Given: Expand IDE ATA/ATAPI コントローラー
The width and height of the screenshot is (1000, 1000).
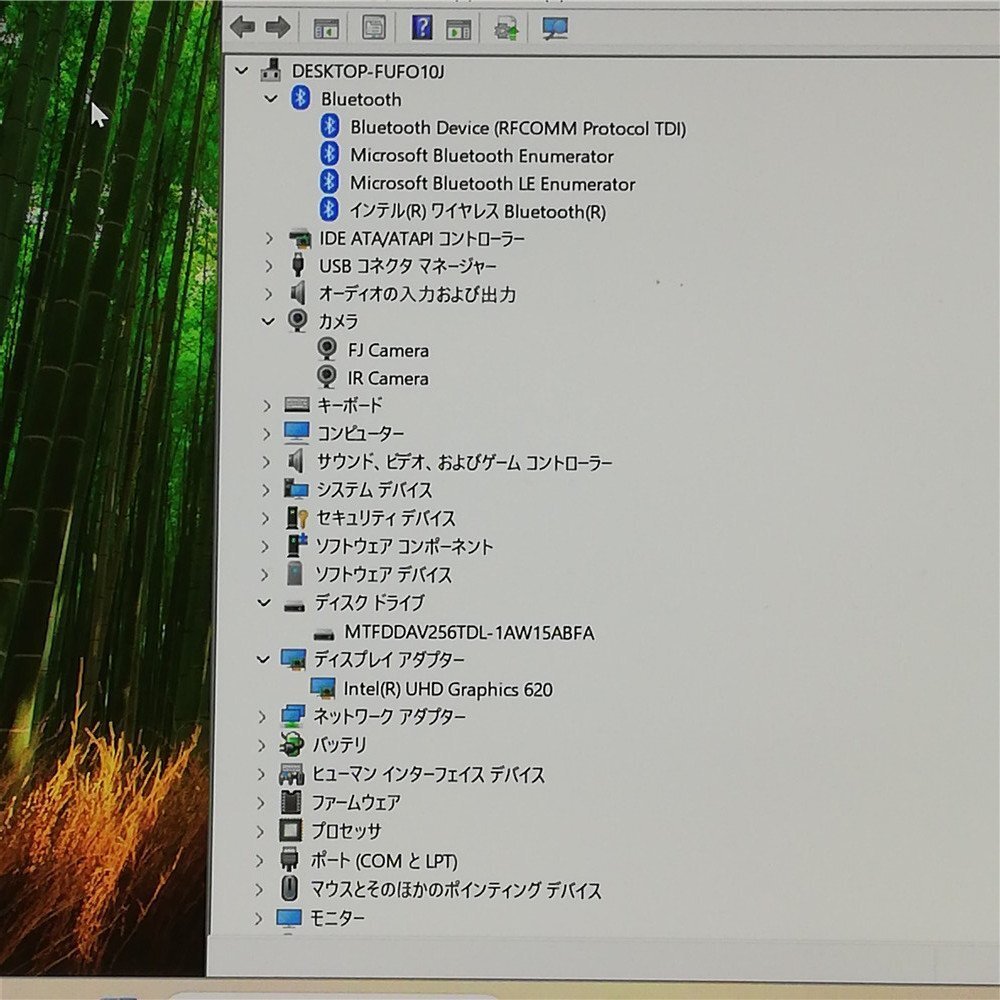Looking at the screenshot, I should click(x=269, y=239).
